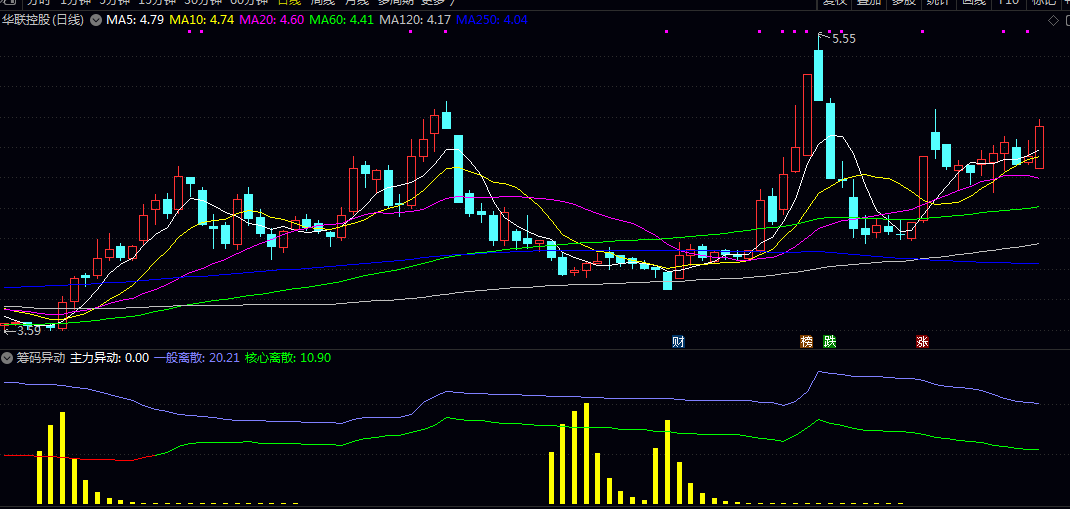Click the 一般离散: 20.21 value
1070x509 pixels.
[x=196, y=358]
